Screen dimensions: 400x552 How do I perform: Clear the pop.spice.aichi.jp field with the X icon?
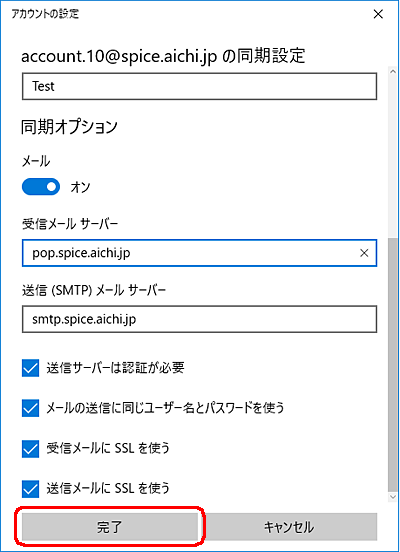click(364, 253)
